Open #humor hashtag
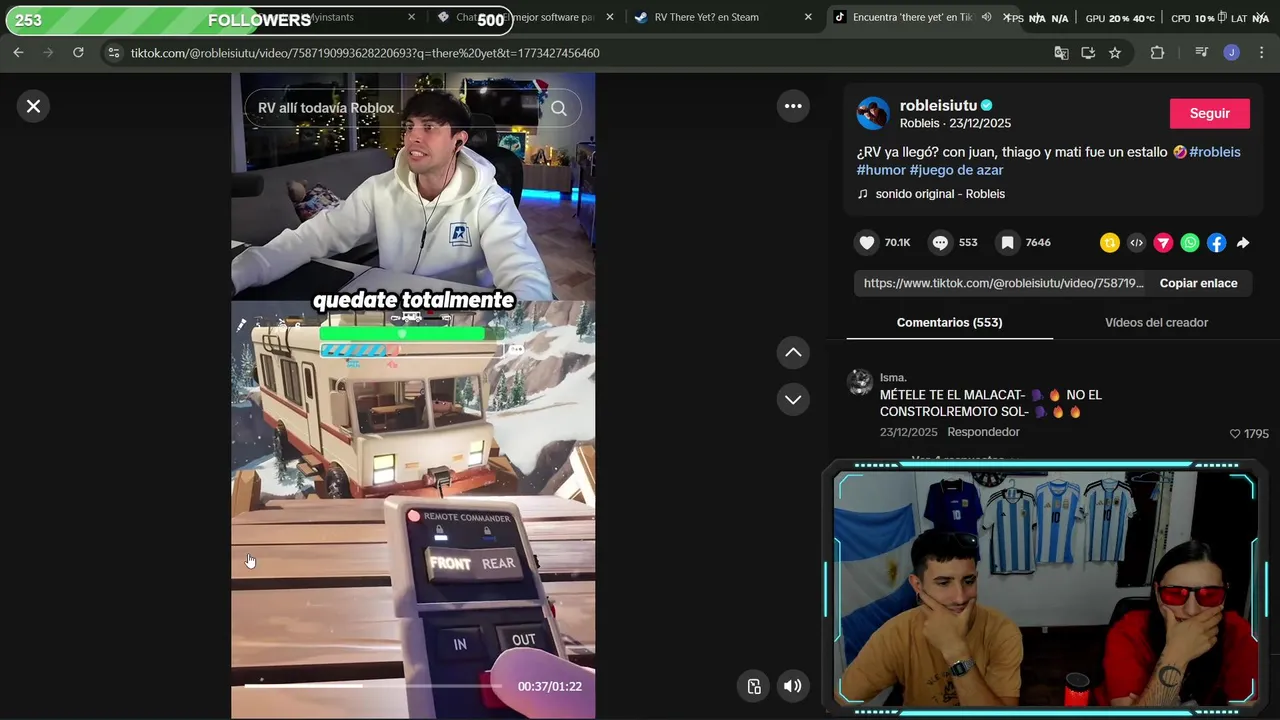Image resolution: width=1280 pixels, height=720 pixels. (881, 170)
